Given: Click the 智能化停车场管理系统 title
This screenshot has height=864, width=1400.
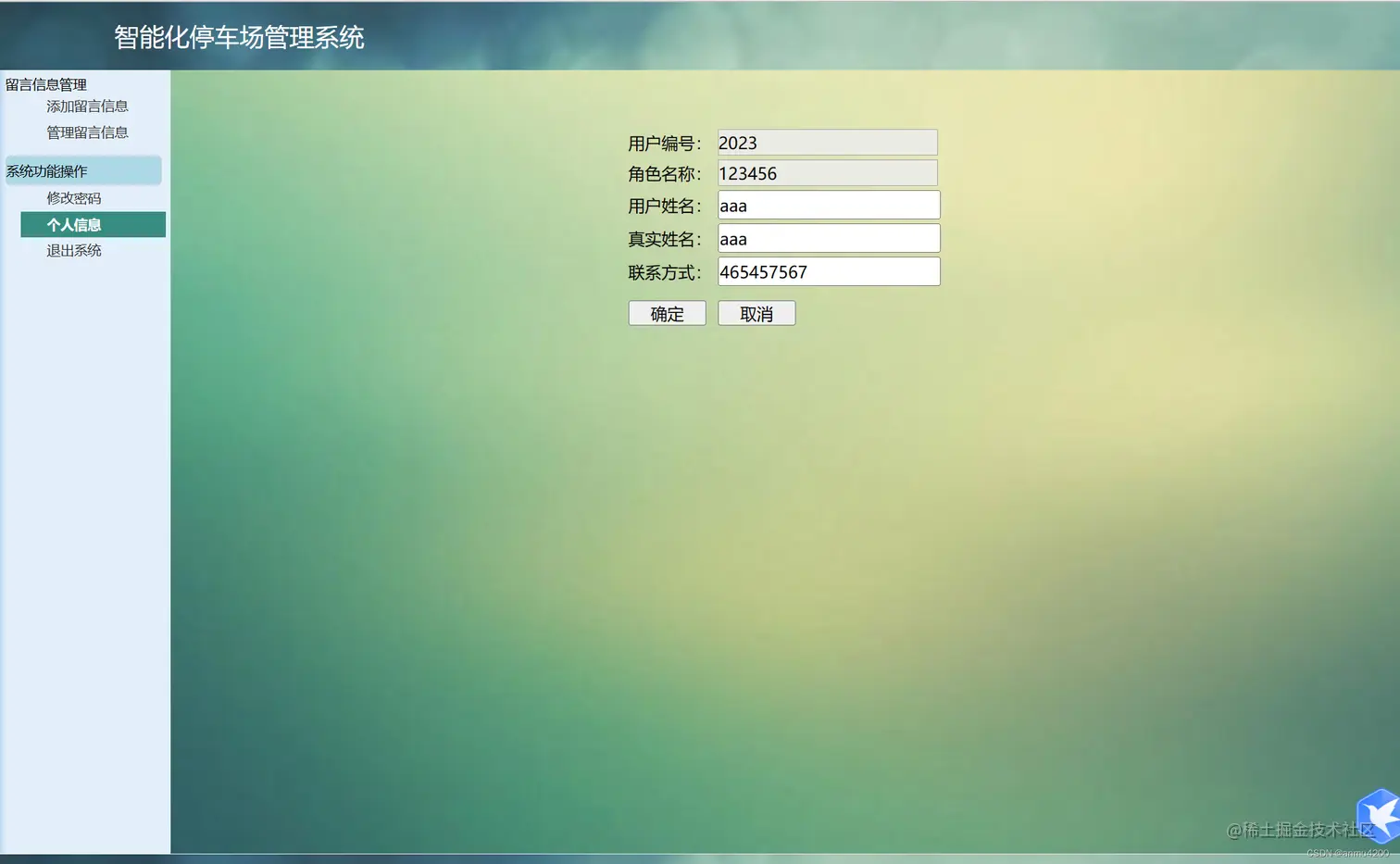Looking at the screenshot, I should tap(239, 37).
